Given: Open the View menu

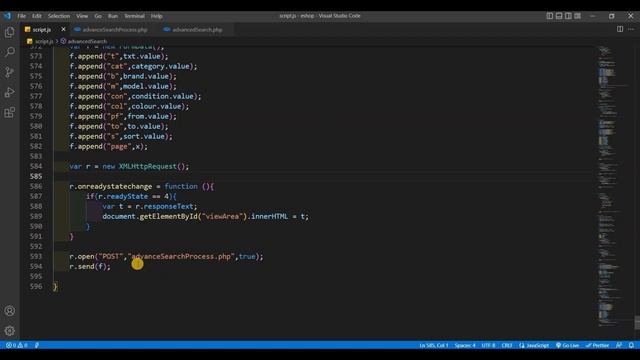Looking at the screenshot, I should tap(82, 16).
